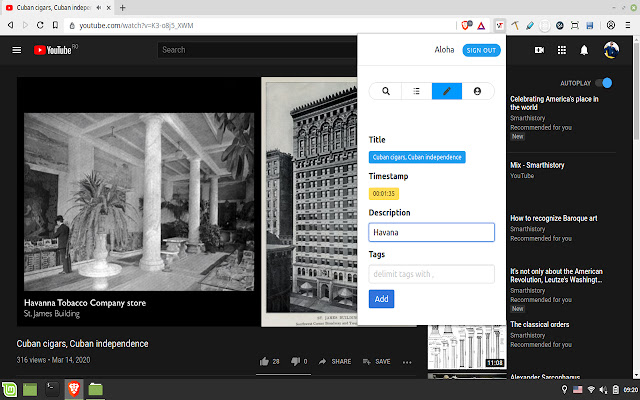Click the dark round extension icon
The height and width of the screenshot is (400, 640).
(x=560, y=26)
